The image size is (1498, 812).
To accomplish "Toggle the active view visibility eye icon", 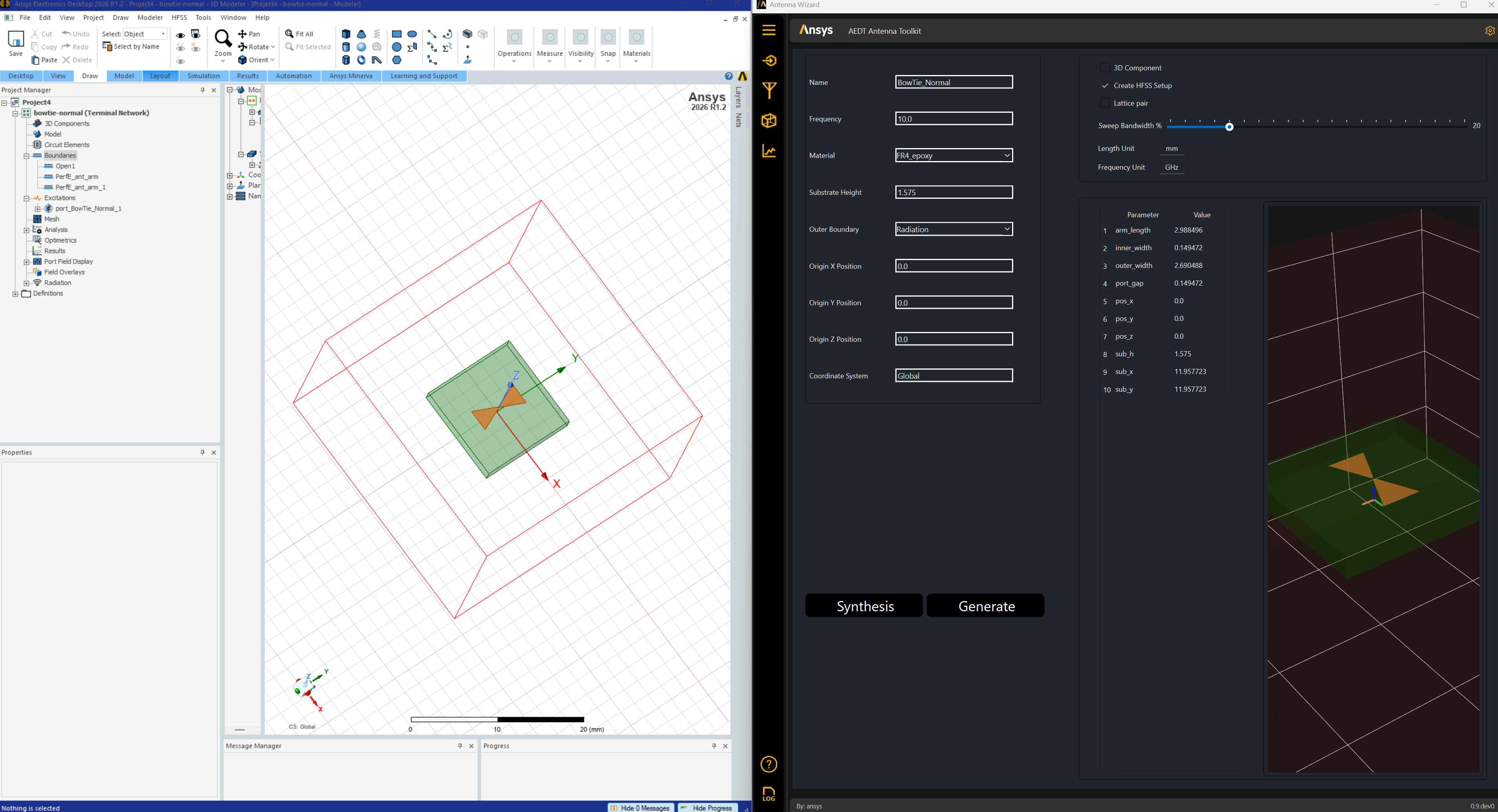I will coord(196,34).
